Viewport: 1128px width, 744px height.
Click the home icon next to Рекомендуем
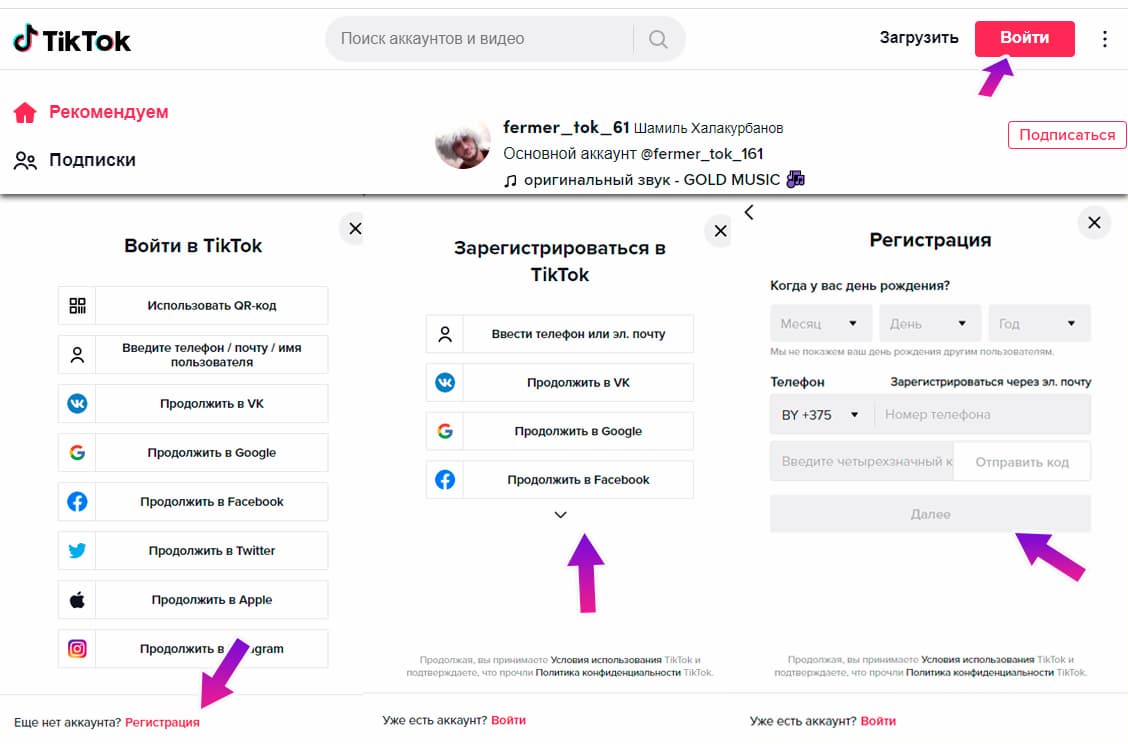(22, 113)
